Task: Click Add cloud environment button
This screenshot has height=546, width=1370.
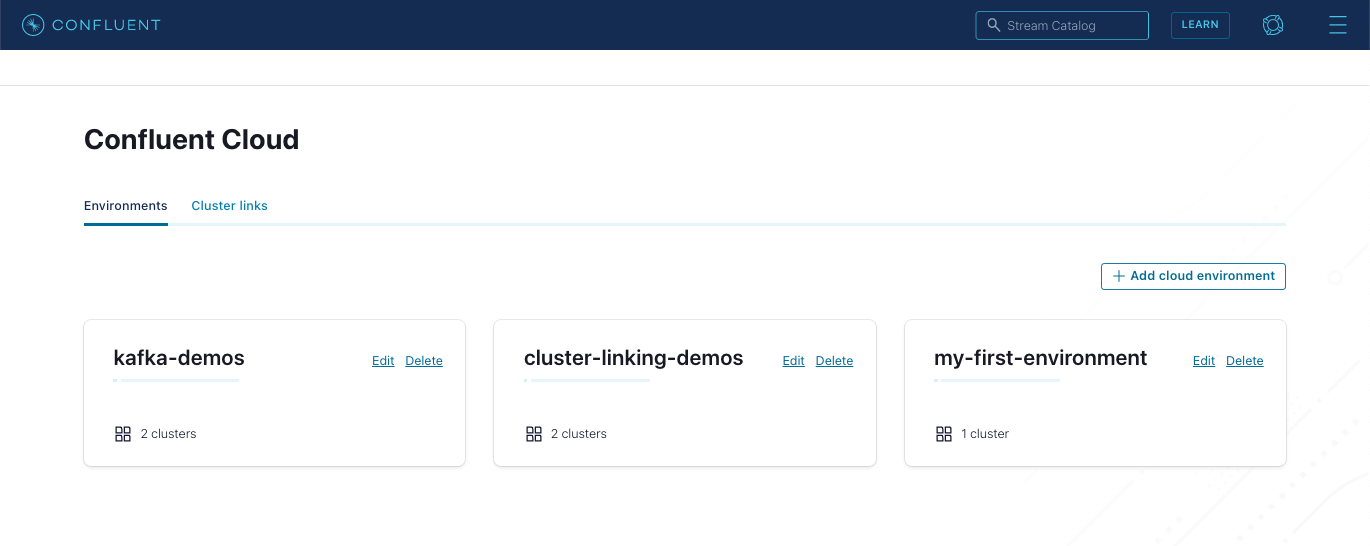Action: pyautogui.click(x=1193, y=276)
